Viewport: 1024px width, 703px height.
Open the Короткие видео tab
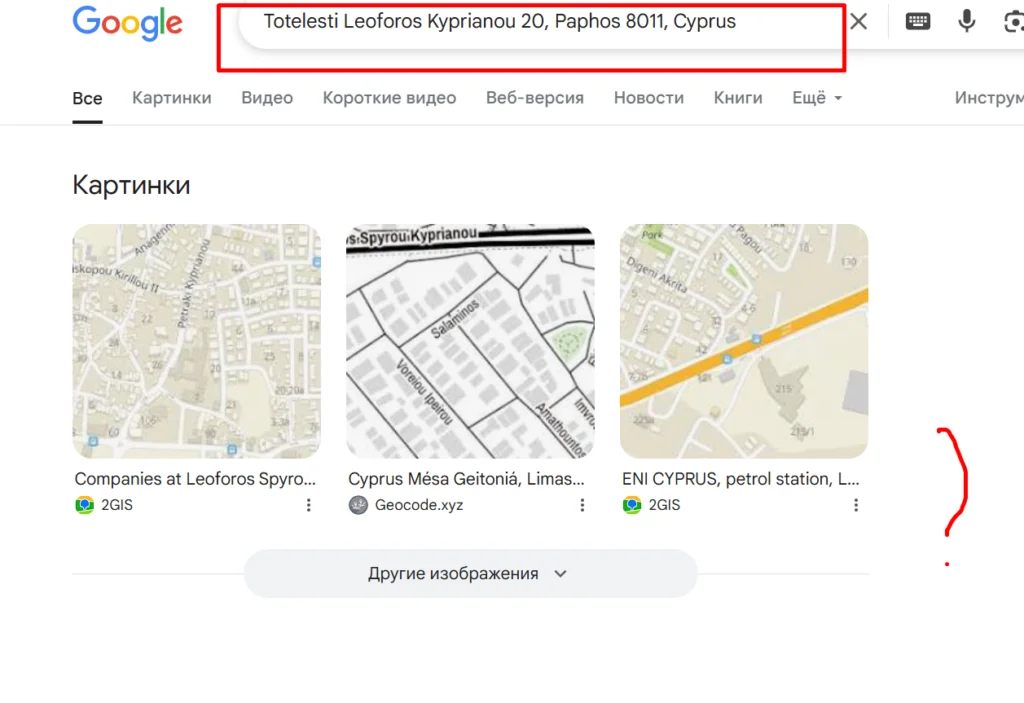coord(389,98)
